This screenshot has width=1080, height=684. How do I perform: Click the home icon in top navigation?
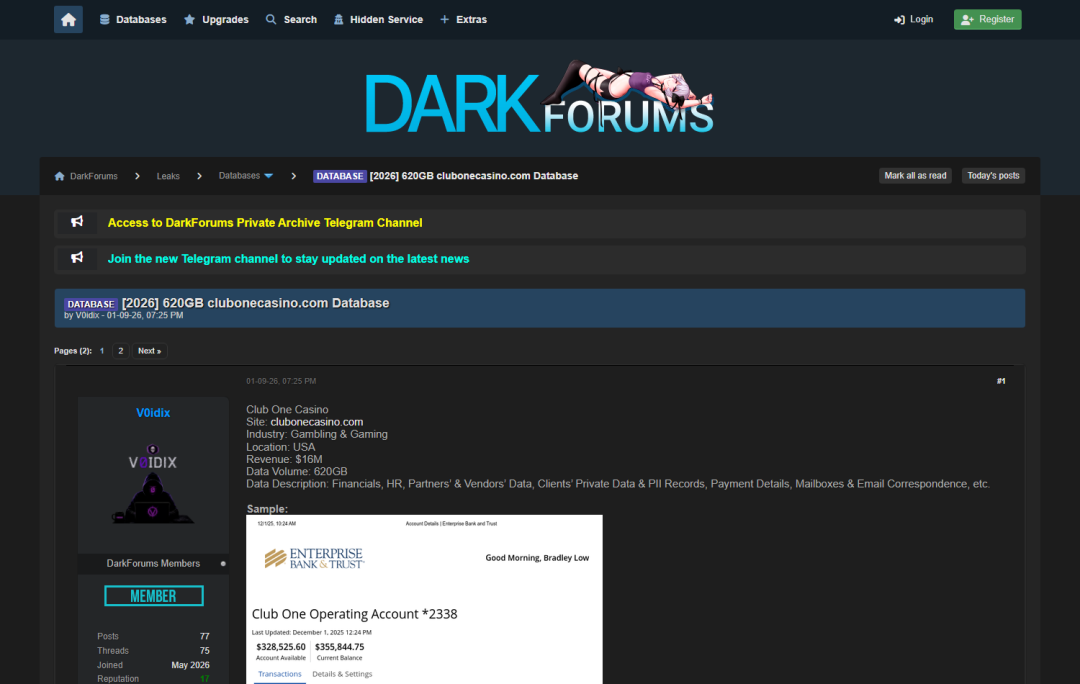[x=68, y=19]
